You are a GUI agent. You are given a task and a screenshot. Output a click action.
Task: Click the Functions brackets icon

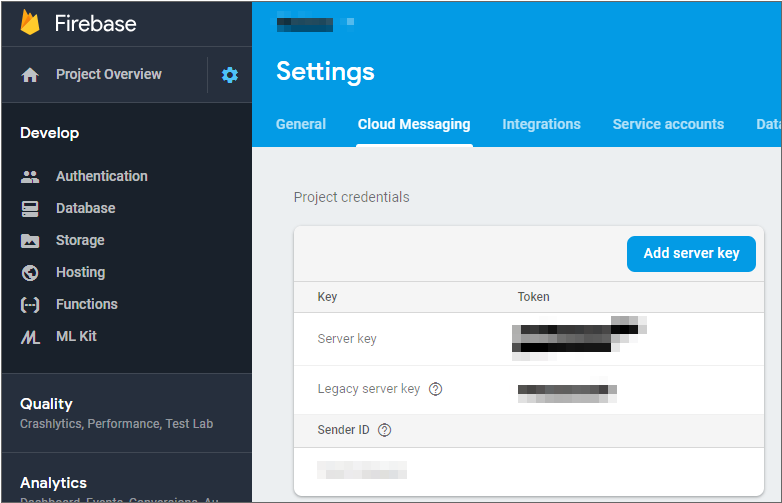point(30,305)
